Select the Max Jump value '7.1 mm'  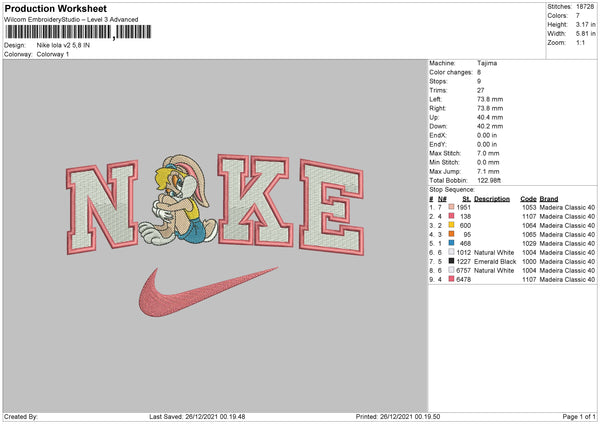click(x=488, y=171)
